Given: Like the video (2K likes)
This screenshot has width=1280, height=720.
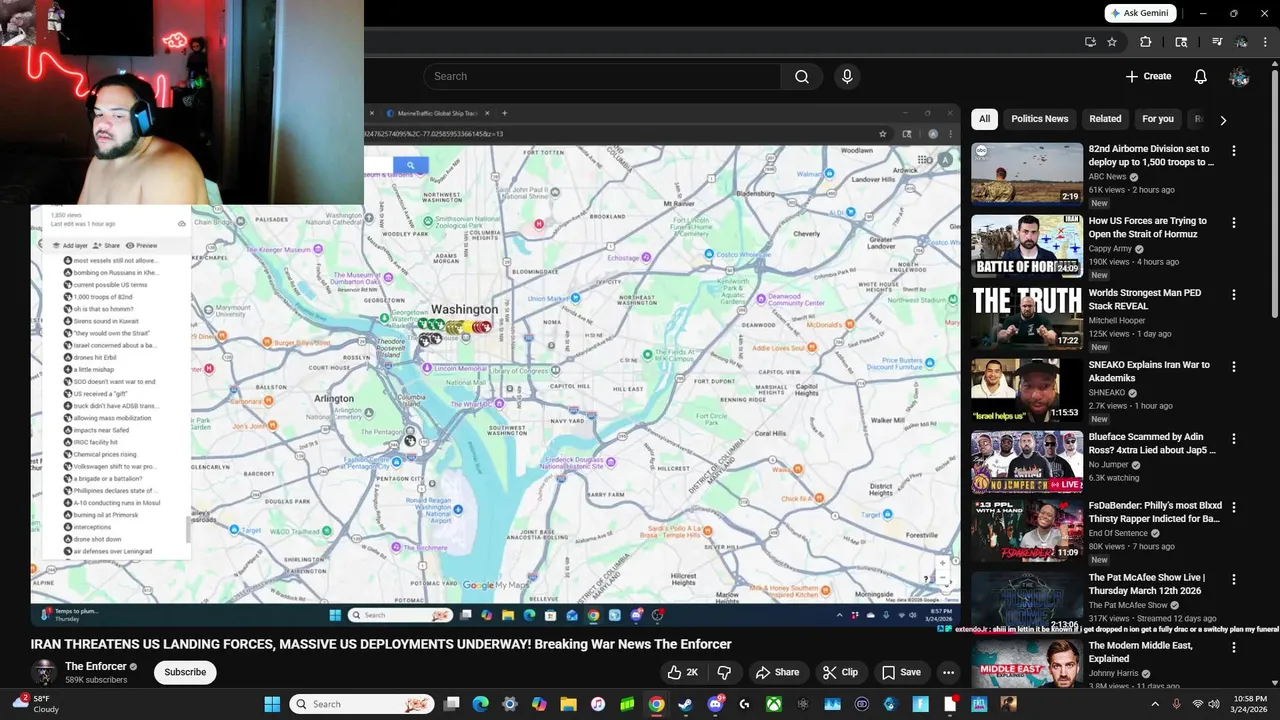Looking at the screenshot, I should coord(682,672).
